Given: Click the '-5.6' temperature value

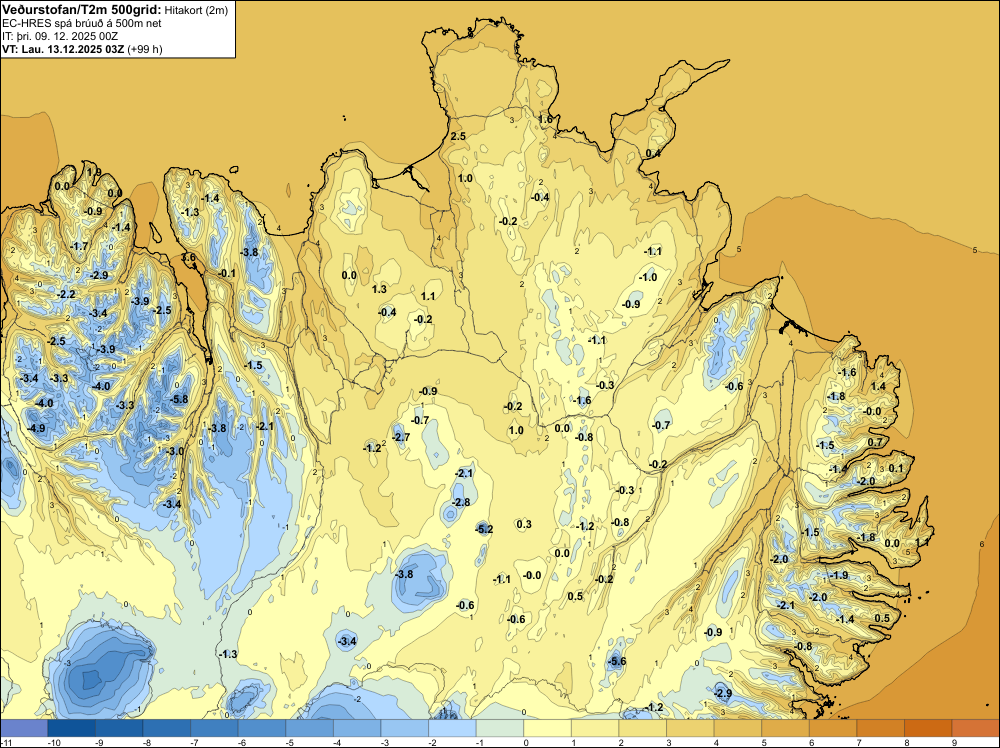Looking at the screenshot, I should pyautogui.click(x=617, y=661).
